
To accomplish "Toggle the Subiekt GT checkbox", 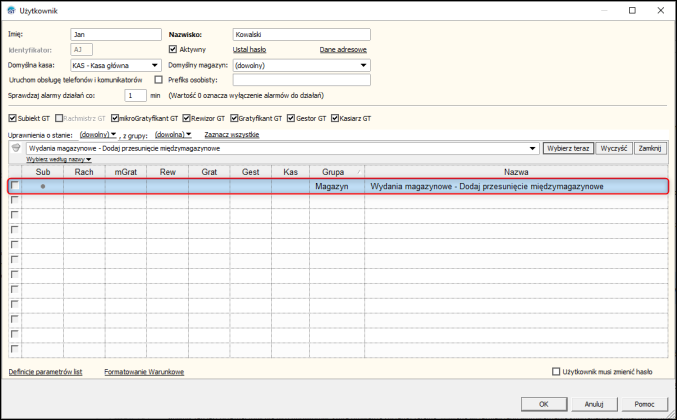I will click(13, 118).
